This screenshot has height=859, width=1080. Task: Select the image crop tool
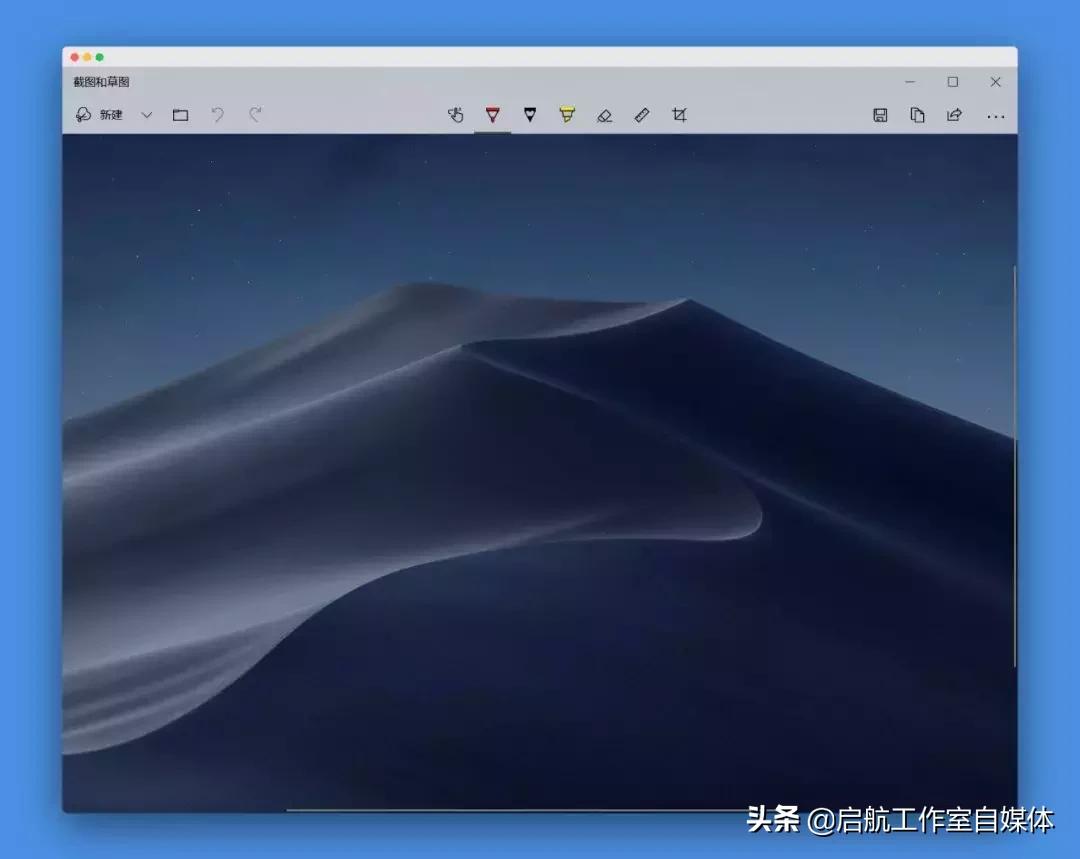pyautogui.click(x=680, y=114)
